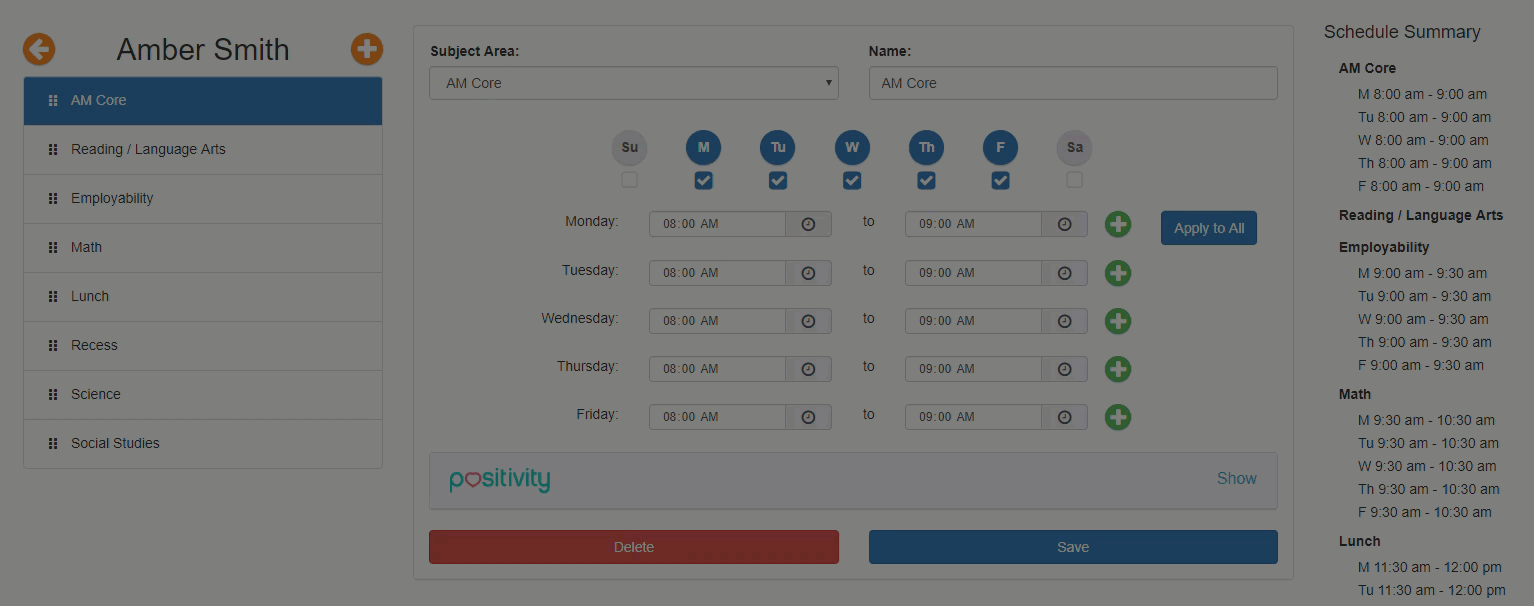Viewport: 1534px width, 606px height.
Task: Click the Thursday end time field
Action: coord(974,369)
